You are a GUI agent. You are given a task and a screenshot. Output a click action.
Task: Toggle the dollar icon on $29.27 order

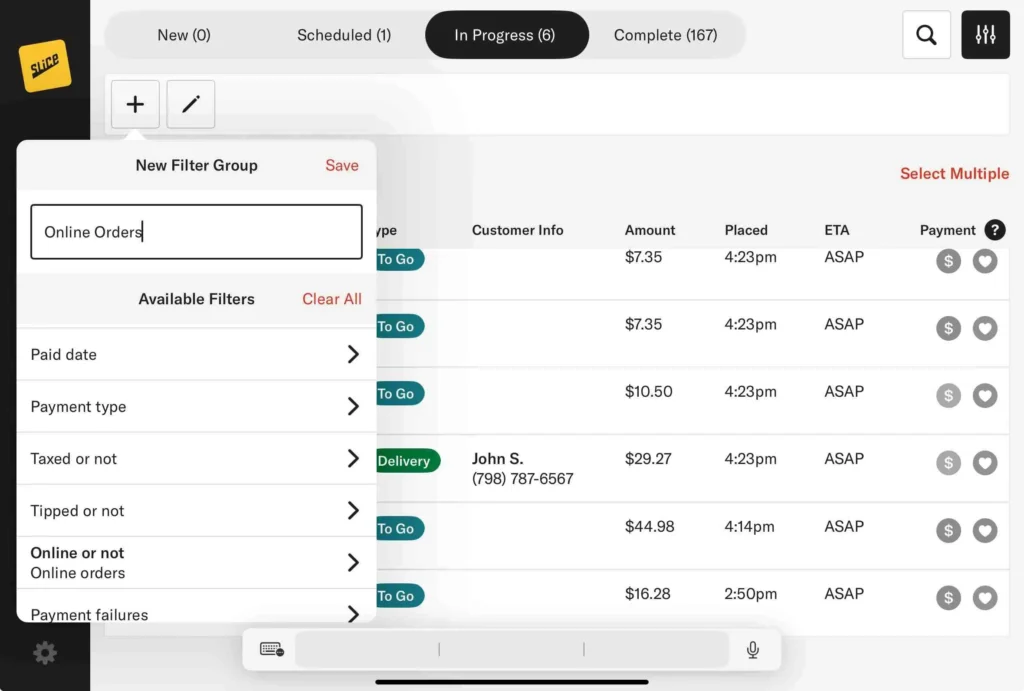coord(948,463)
